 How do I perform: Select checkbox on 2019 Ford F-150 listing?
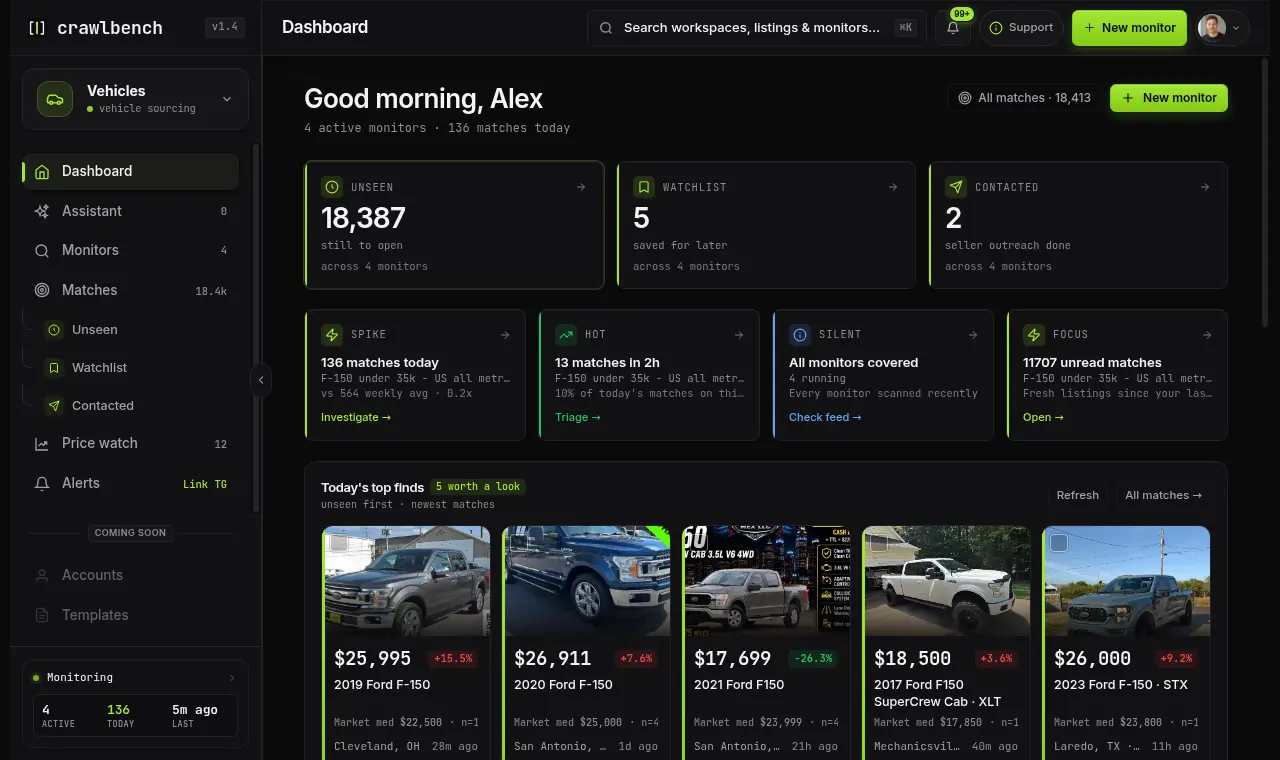point(339,543)
